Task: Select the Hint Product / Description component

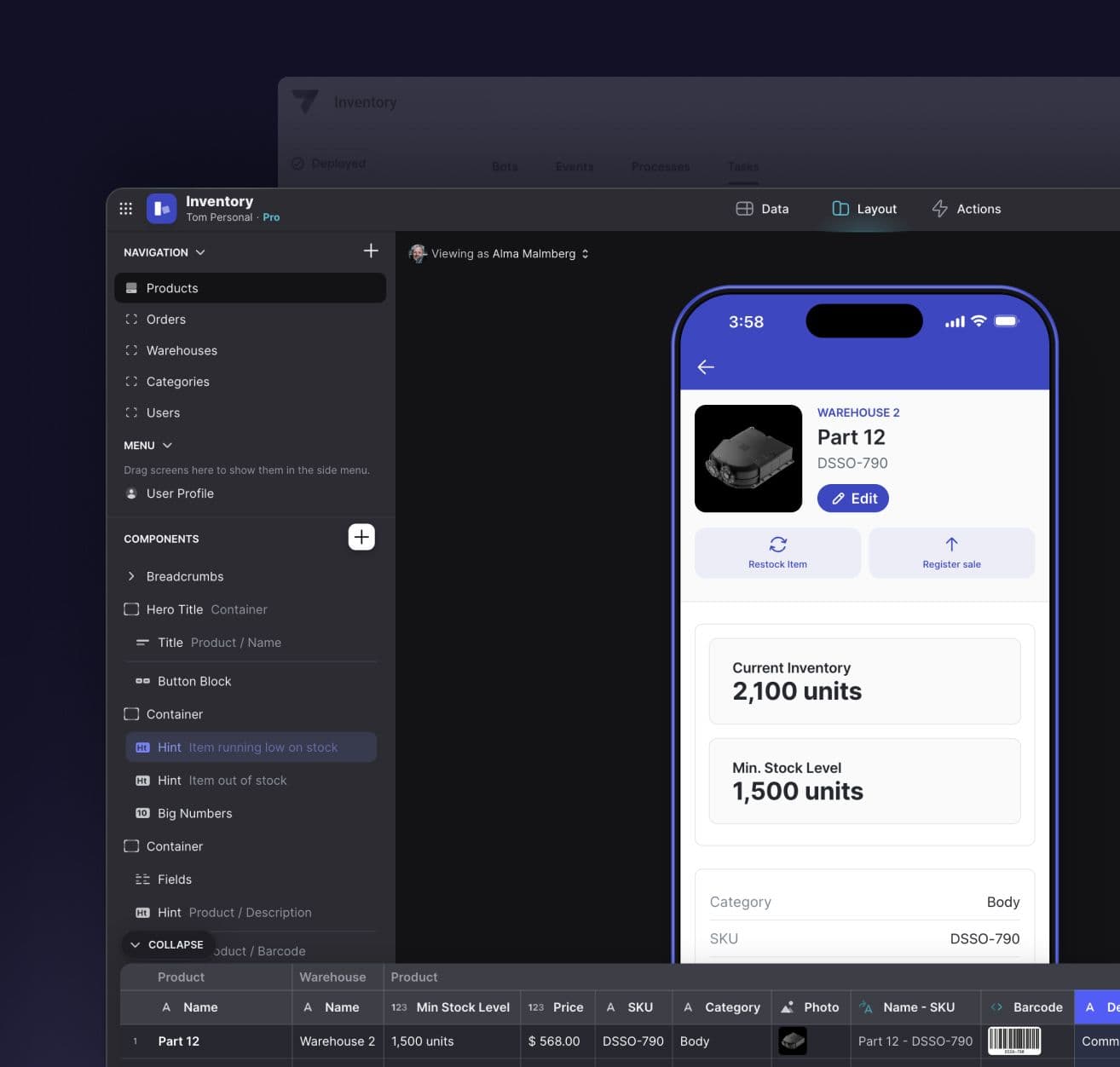Action: (250, 913)
